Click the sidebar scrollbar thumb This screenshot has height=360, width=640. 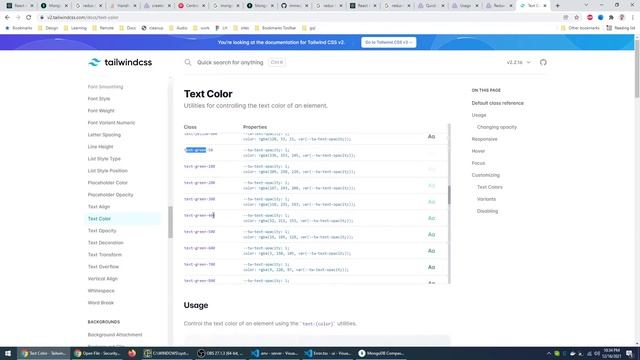click(x=170, y=222)
